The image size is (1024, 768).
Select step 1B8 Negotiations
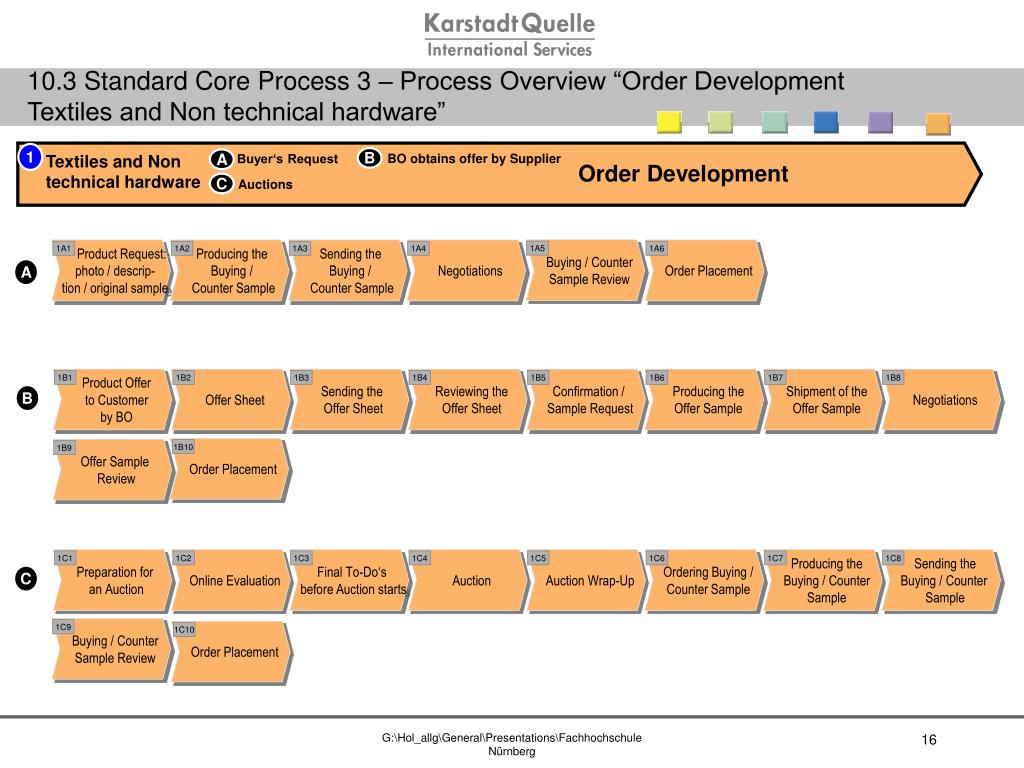coord(942,400)
